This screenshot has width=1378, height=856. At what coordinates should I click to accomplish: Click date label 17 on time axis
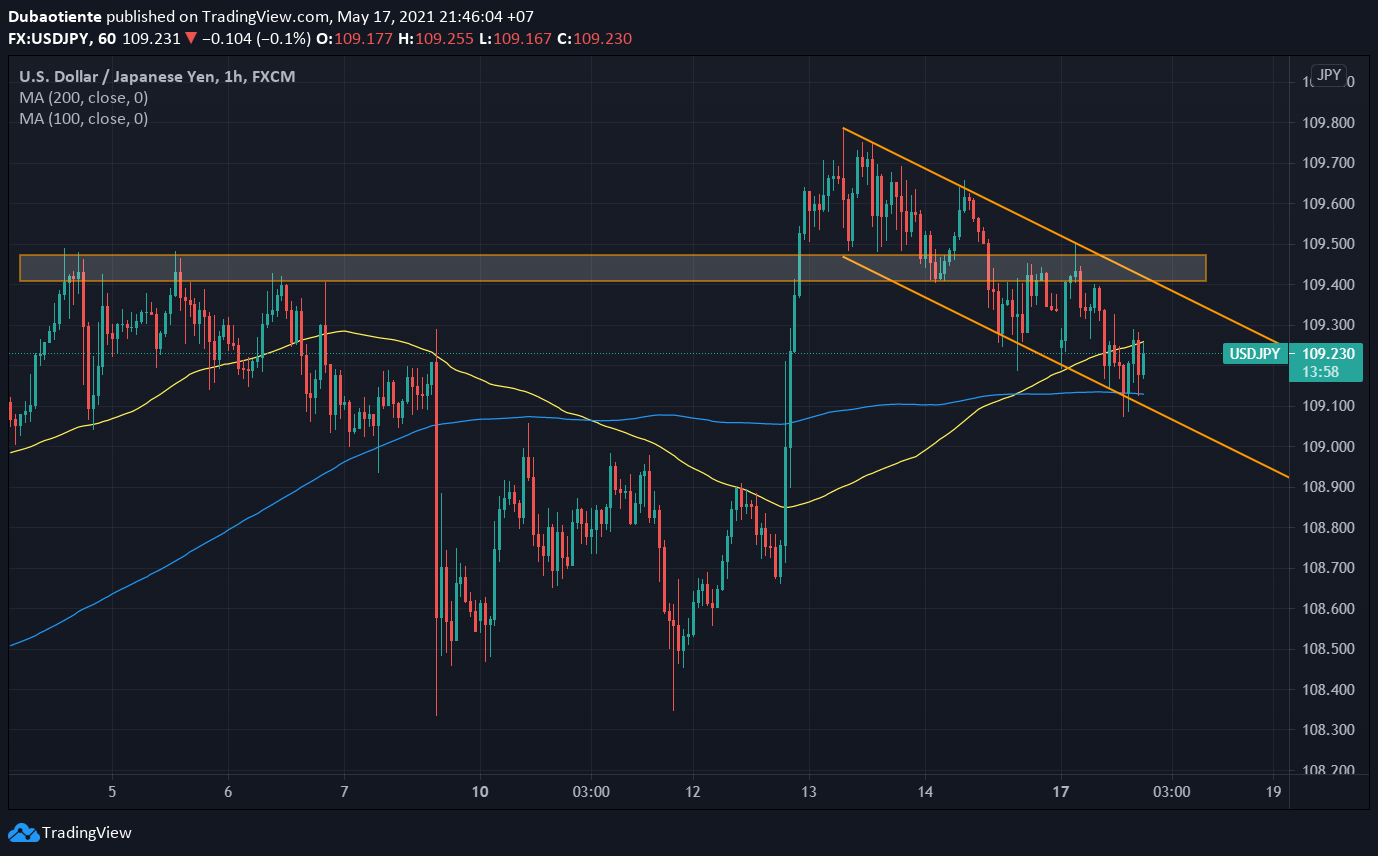pos(1061,791)
